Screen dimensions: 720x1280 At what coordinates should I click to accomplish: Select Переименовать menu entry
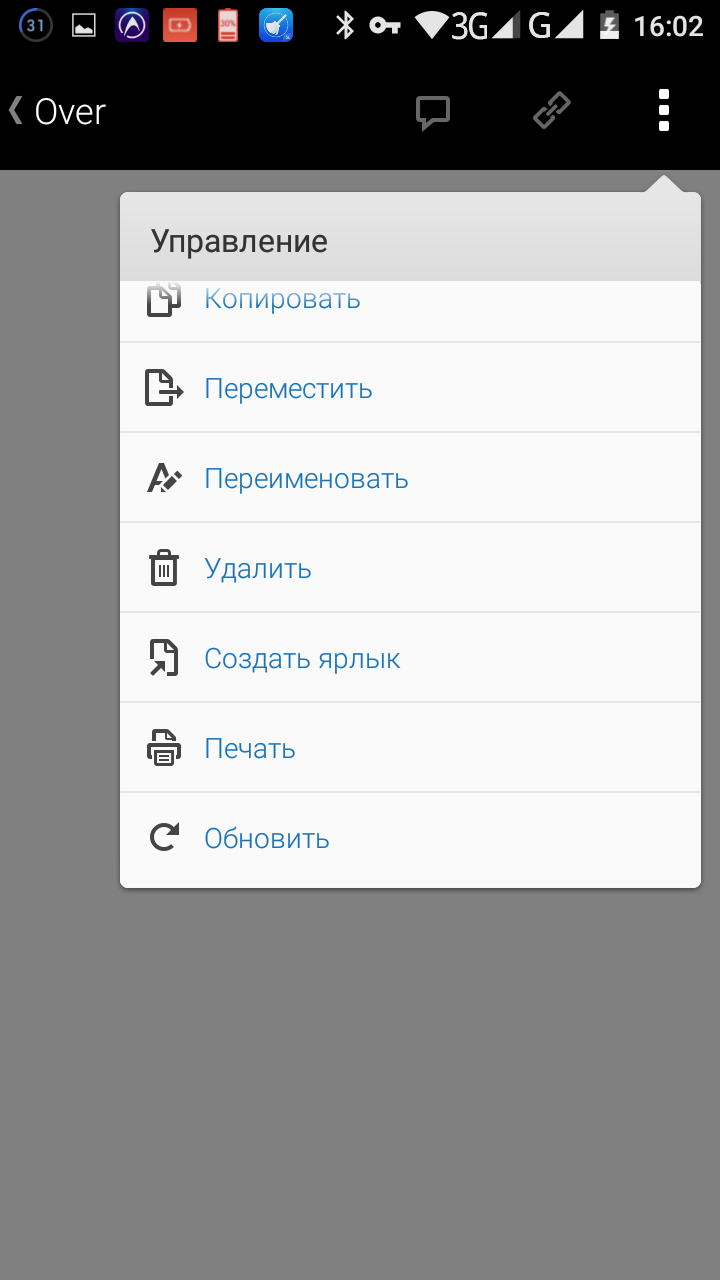(306, 478)
